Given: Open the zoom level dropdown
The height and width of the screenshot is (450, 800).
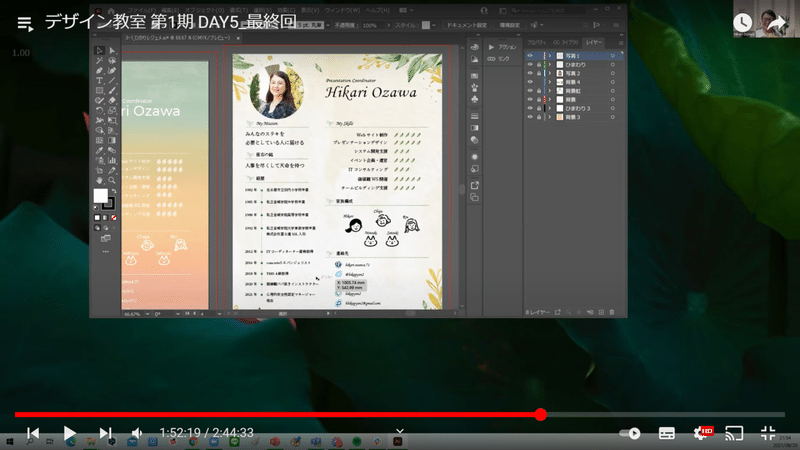Looking at the screenshot, I should tap(147, 314).
